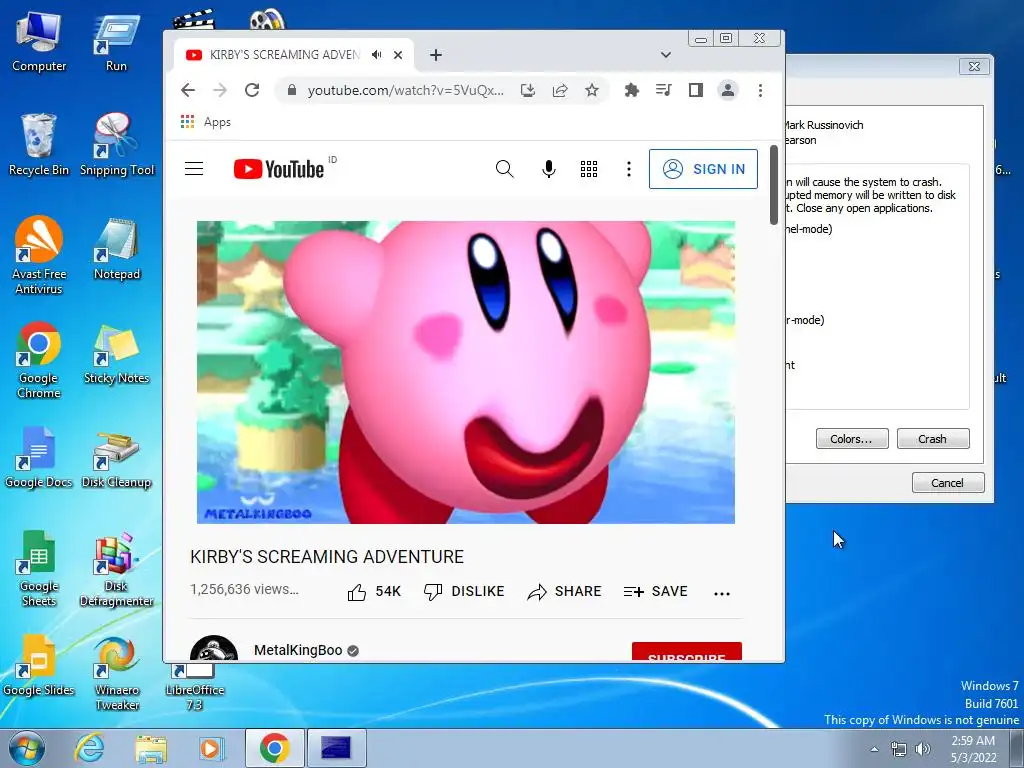
Task: Click Crash button in background dialog
Action: (x=933, y=439)
